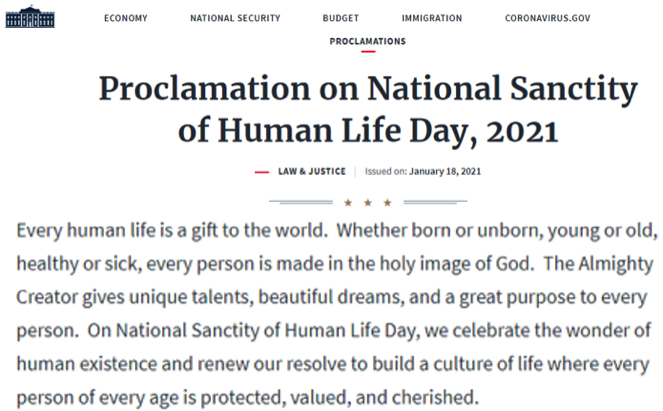Click the "Issued on:" label

point(384,171)
